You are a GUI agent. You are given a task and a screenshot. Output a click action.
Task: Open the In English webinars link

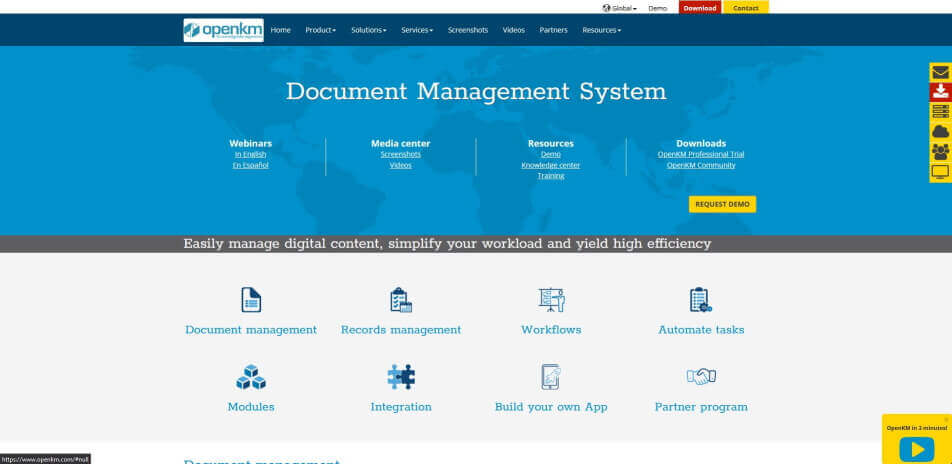[x=251, y=154]
